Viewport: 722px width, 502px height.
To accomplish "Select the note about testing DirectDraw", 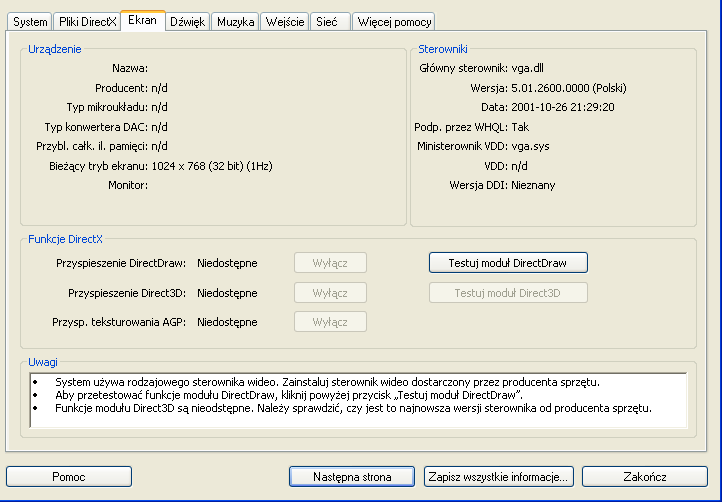I will click(x=289, y=395).
